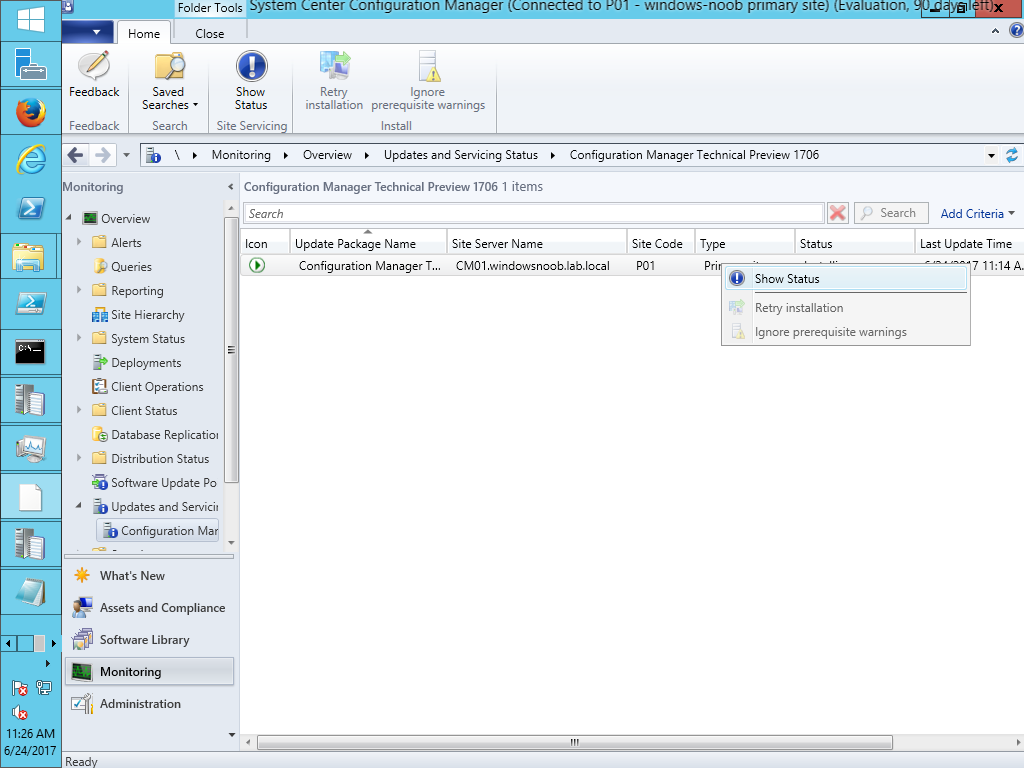The height and width of the screenshot is (768, 1024).
Task: Open File Explorer from the taskbar
Action: pyautogui.click(x=31, y=256)
